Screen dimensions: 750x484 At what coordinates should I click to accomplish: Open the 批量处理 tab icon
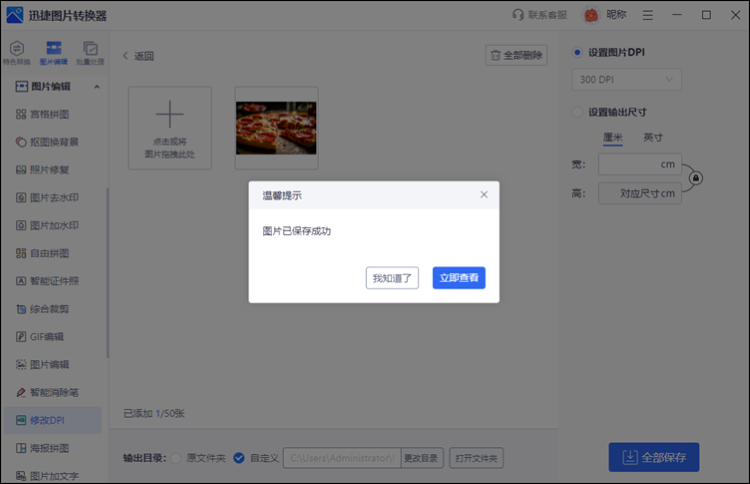click(x=90, y=48)
